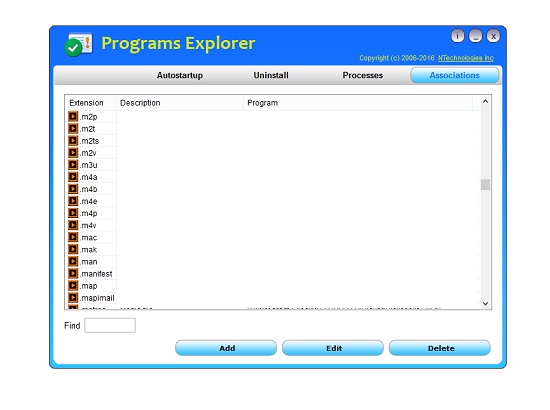
Task: Open the info button in title bar
Action: click(x=457, y=36)
